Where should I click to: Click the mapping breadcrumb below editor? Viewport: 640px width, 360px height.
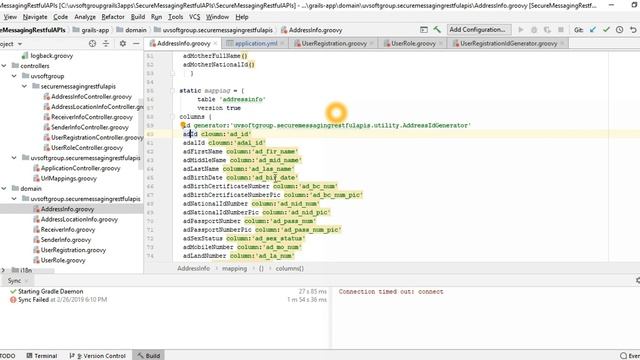(x=234, y=269)
